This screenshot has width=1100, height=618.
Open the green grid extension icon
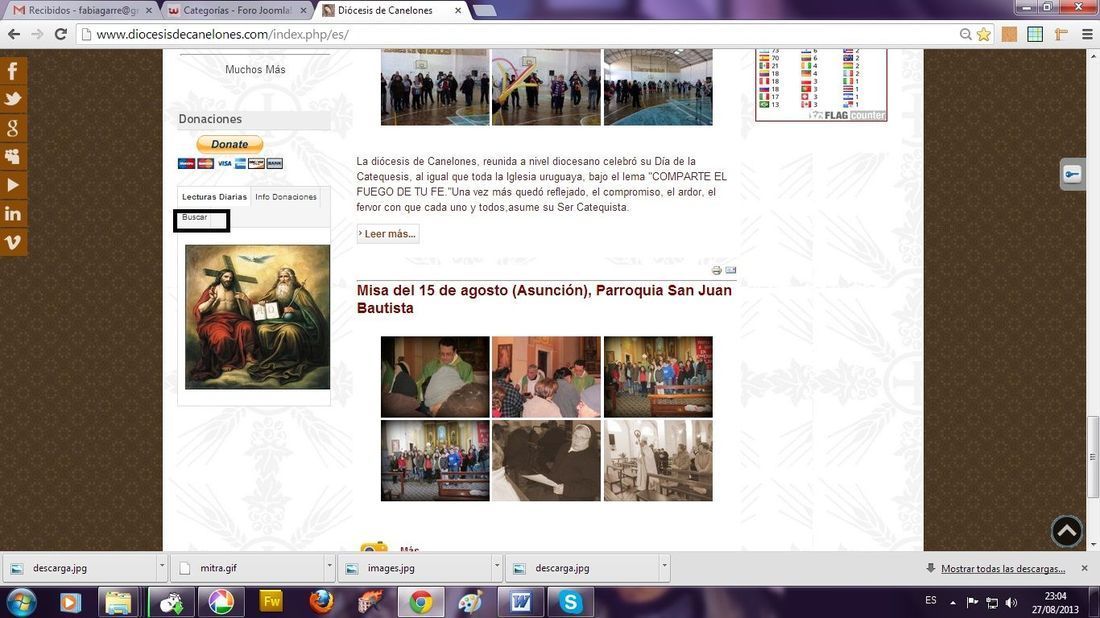(x=1035, y=34)
